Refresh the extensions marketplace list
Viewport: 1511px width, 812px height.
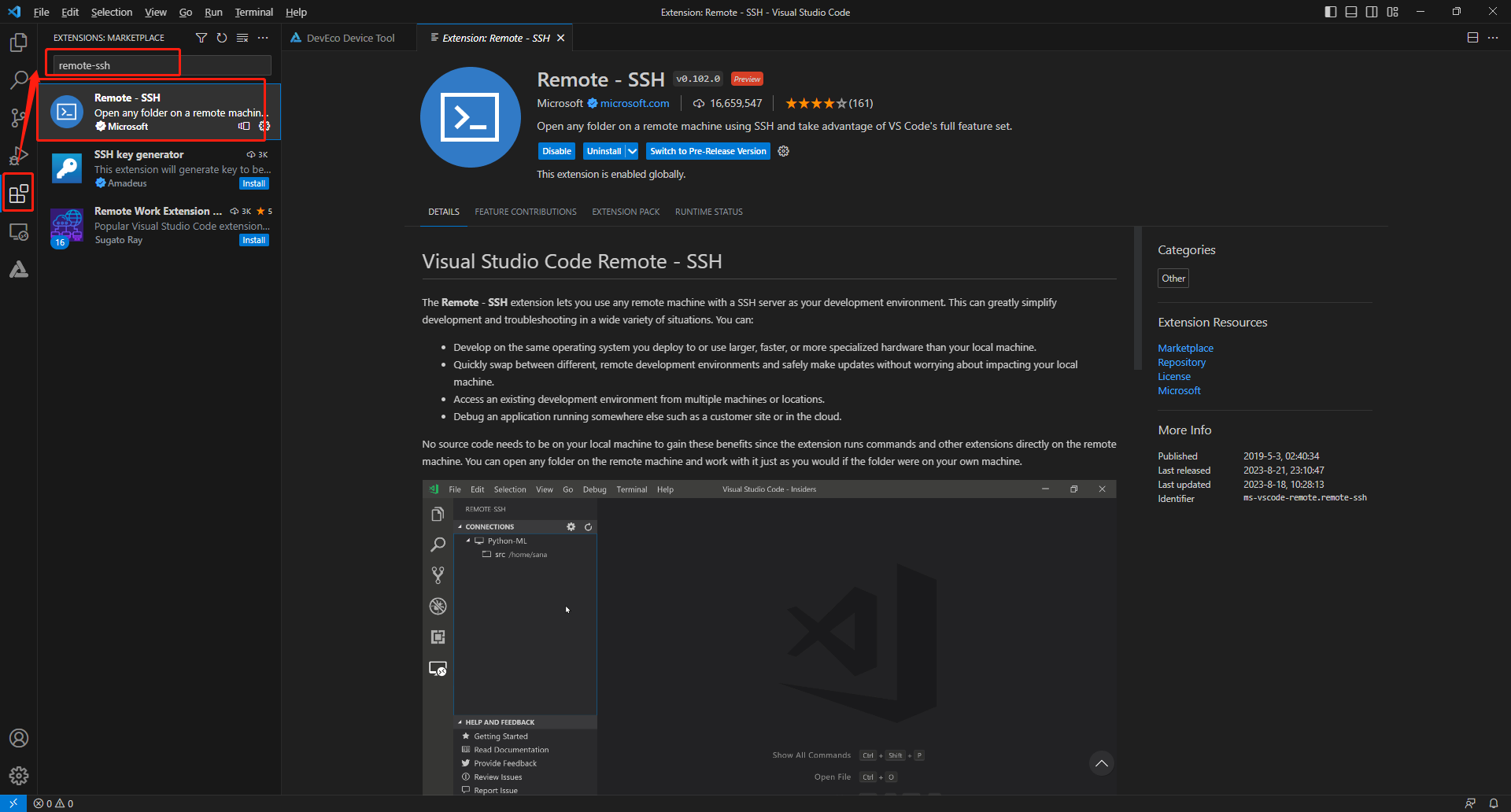pos(222,38)
